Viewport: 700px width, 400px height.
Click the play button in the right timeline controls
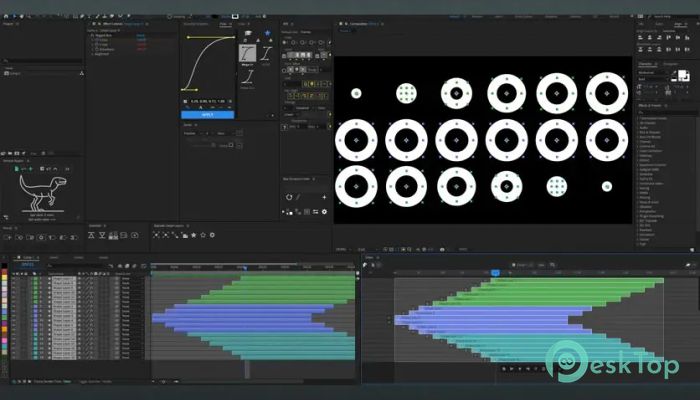tap(512, 369)
